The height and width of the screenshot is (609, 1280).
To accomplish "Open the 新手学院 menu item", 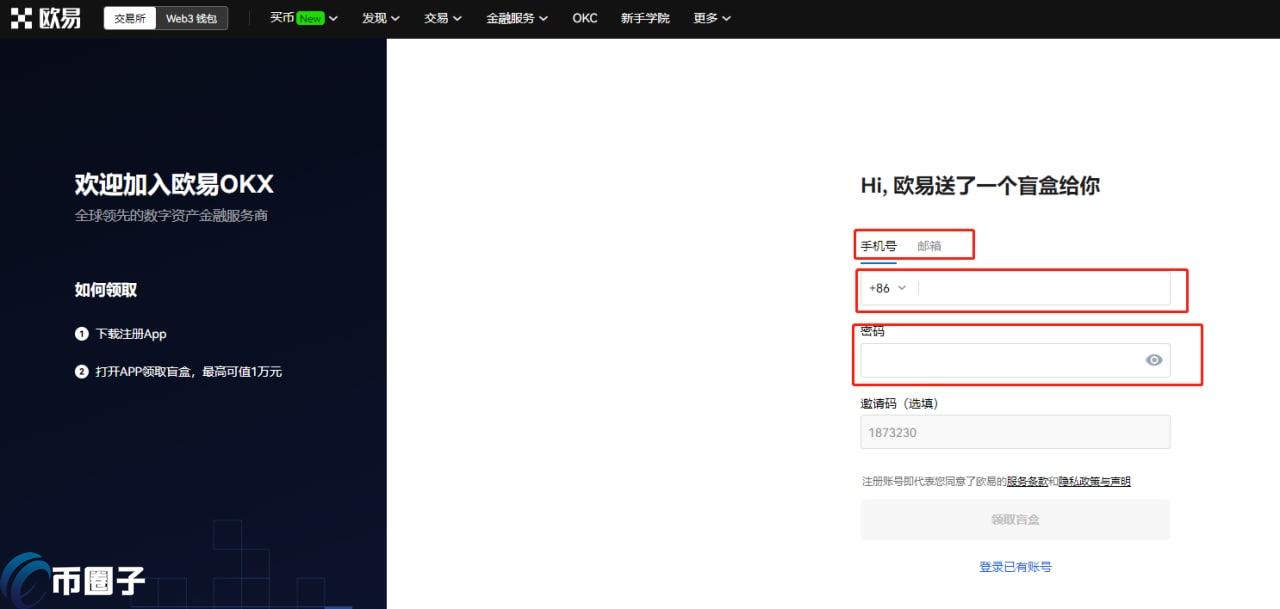I will (x=645, y=17).
